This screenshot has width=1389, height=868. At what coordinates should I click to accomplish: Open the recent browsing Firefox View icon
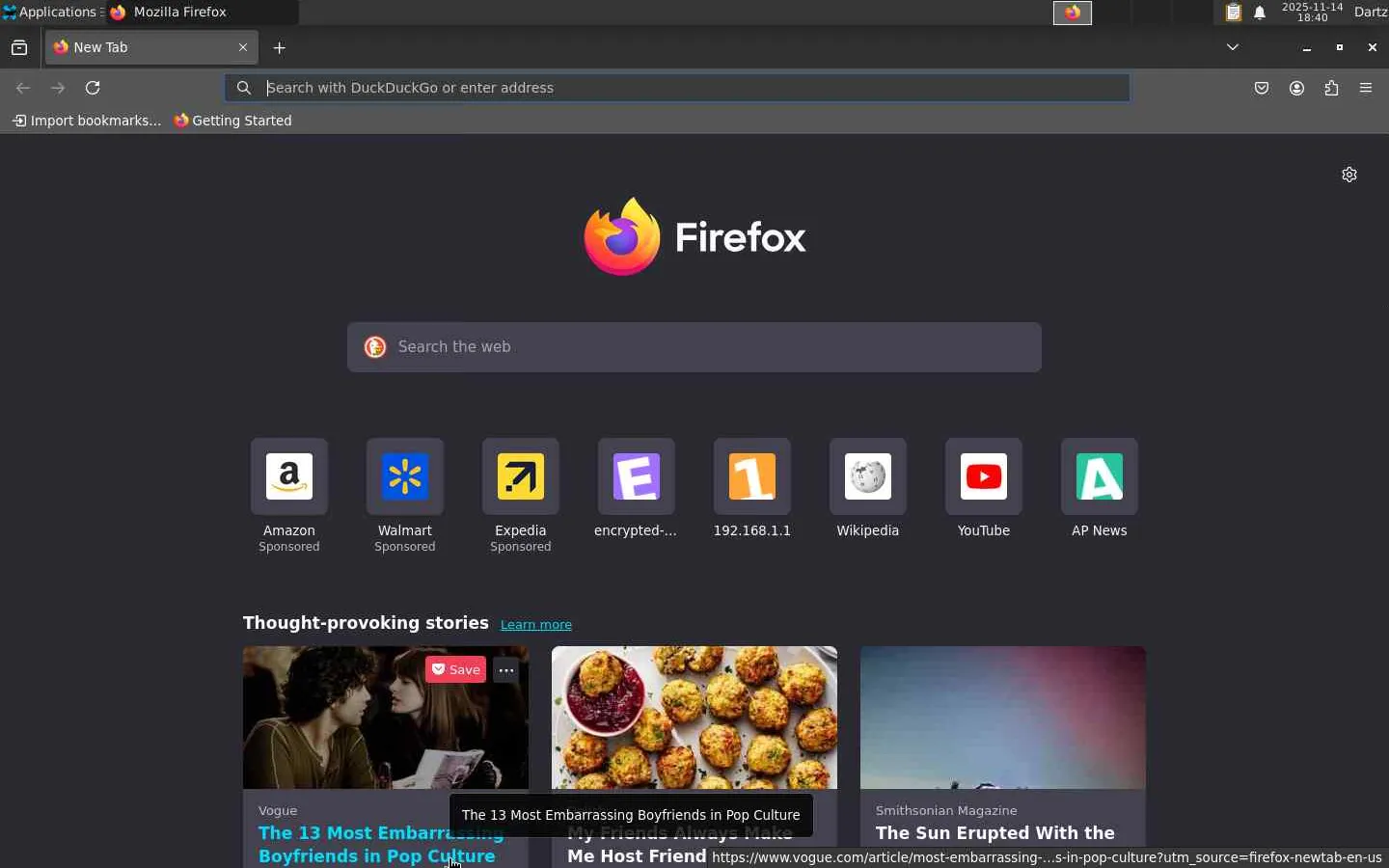[x=19, y=47]
